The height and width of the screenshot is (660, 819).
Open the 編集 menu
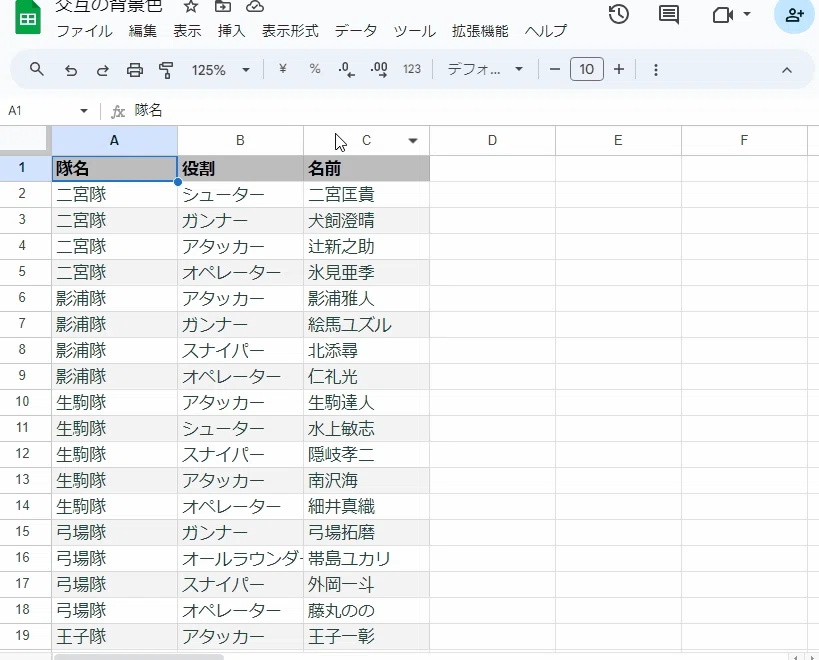click(x=143, y=31)
